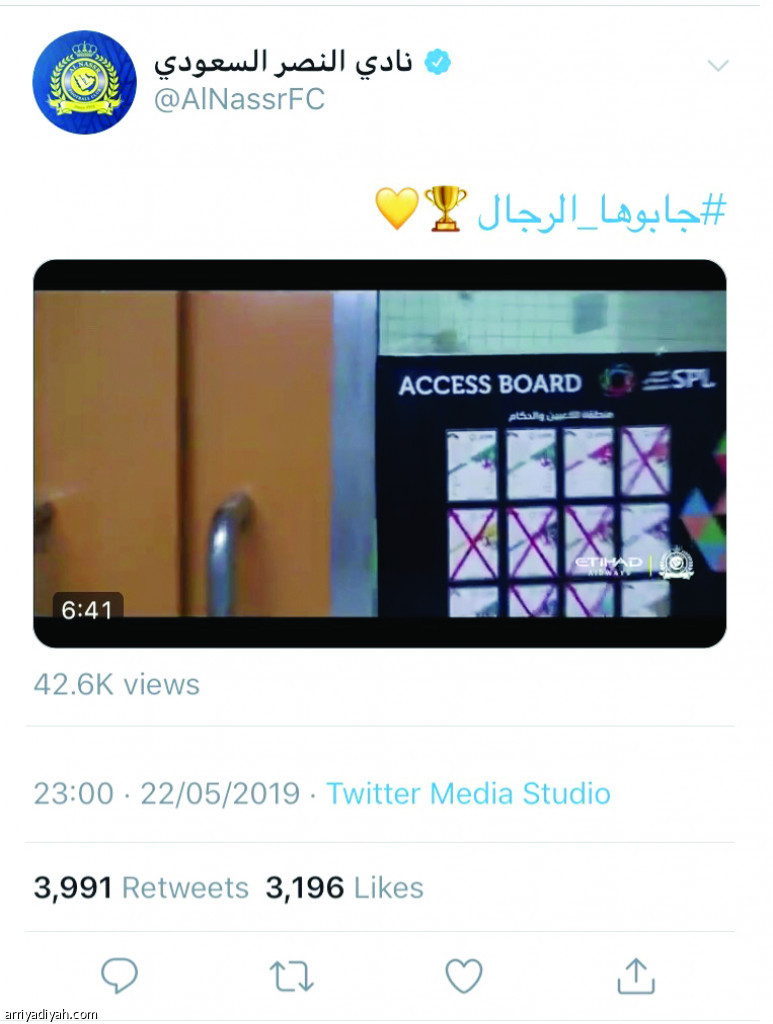Click the yellow heart emoji
The image size is (773, 1024).
397,209
